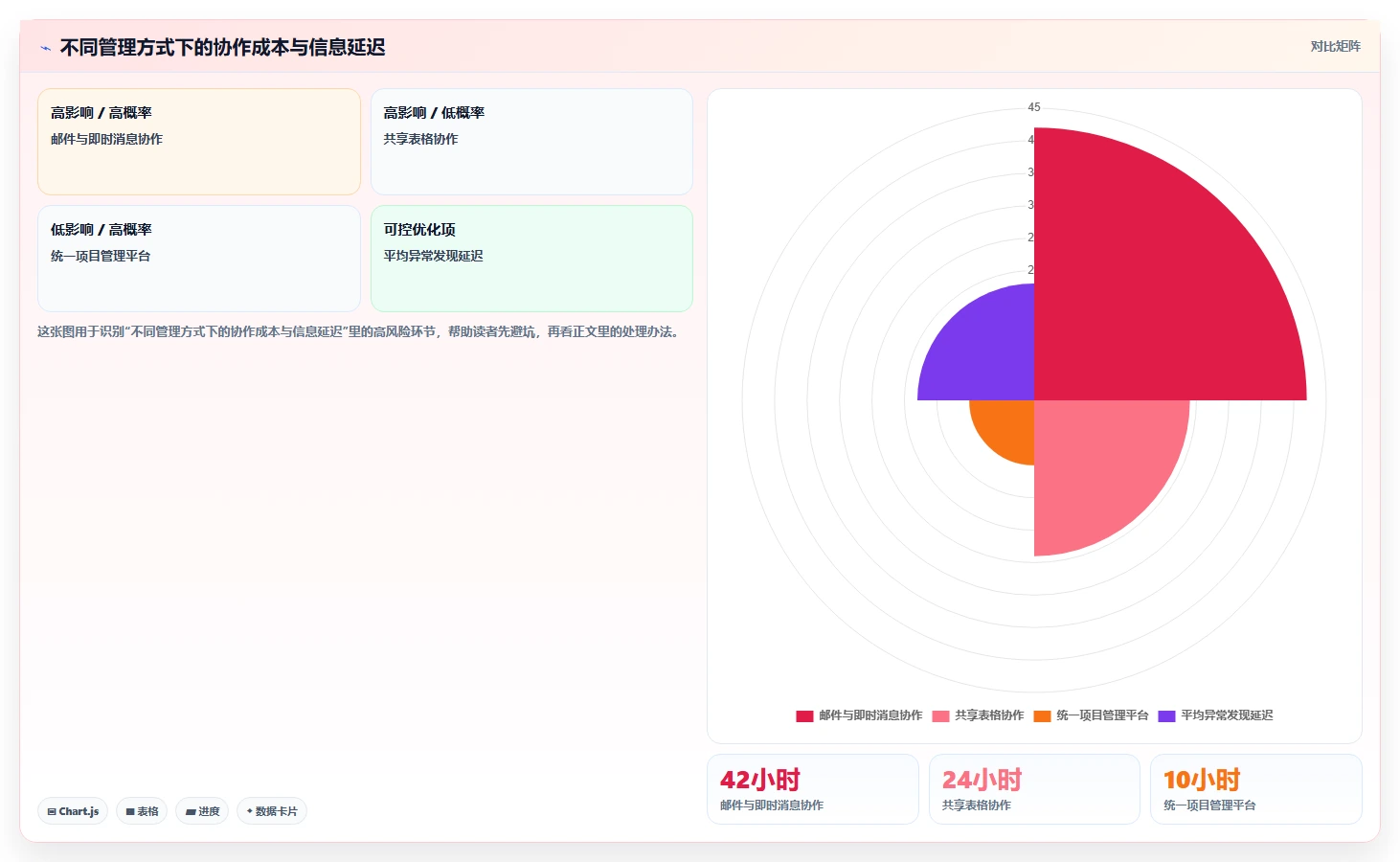Click 平均异常发现延迟 text in the green card

(433, 256)
